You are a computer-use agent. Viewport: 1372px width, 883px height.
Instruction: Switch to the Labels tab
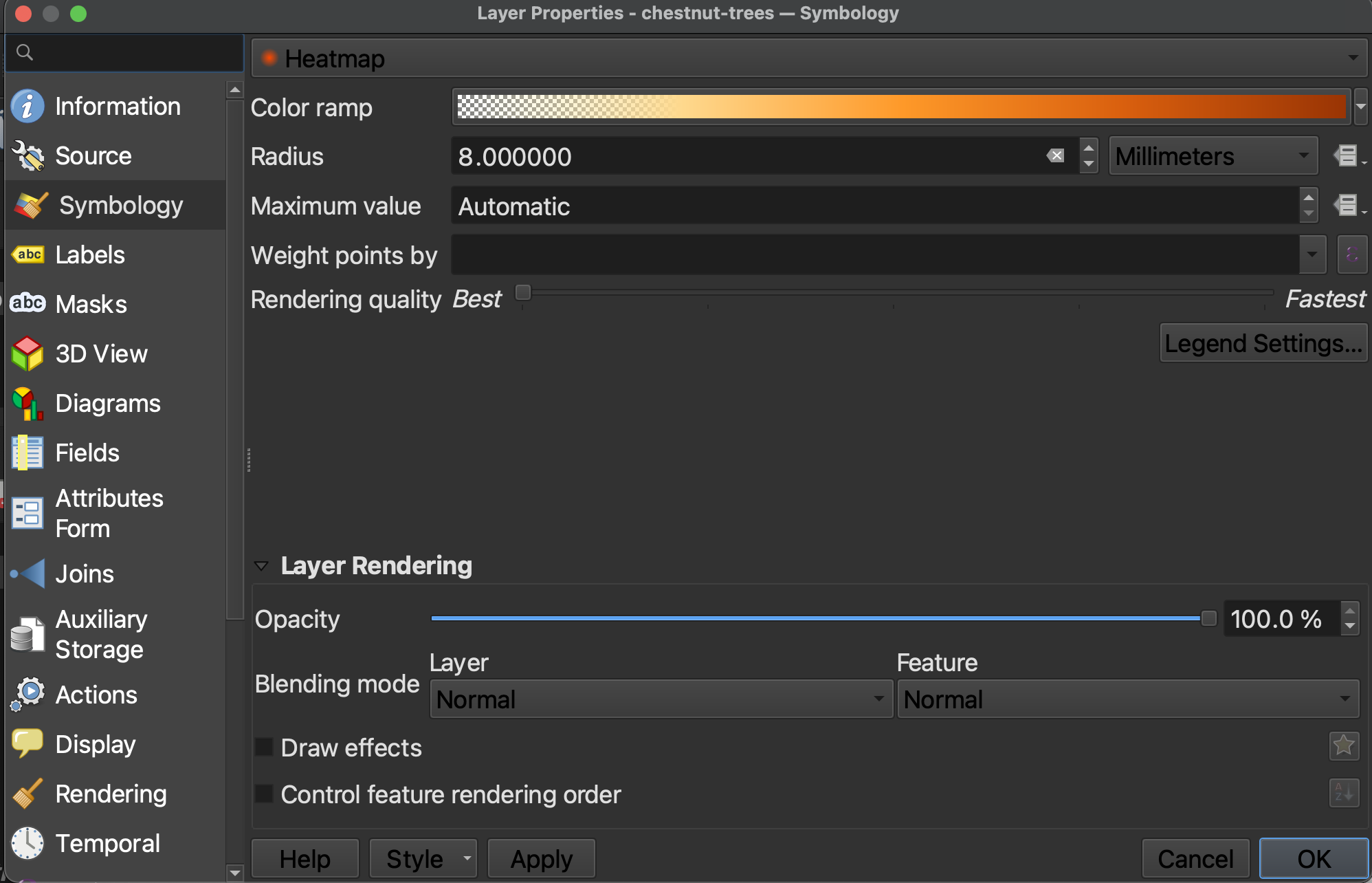pyautogui.click(x=89, y=254)
